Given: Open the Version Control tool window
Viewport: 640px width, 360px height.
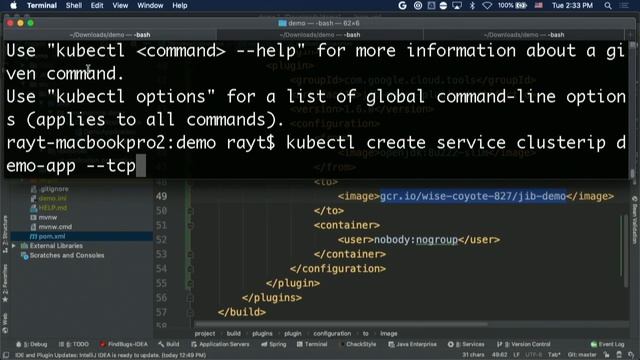Looking at the screenshot, I should coord(524,344).
